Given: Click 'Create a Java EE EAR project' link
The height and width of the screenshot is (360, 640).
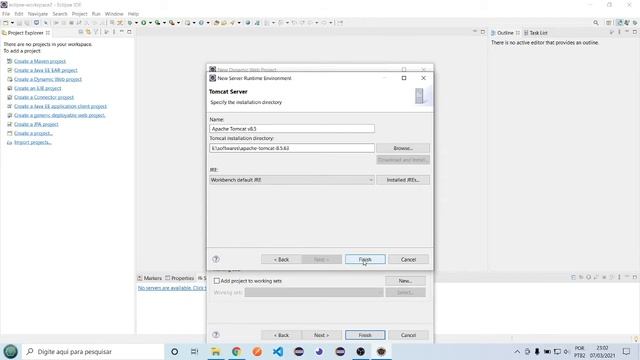Looking at the screenshot, I should pos(46,70).
